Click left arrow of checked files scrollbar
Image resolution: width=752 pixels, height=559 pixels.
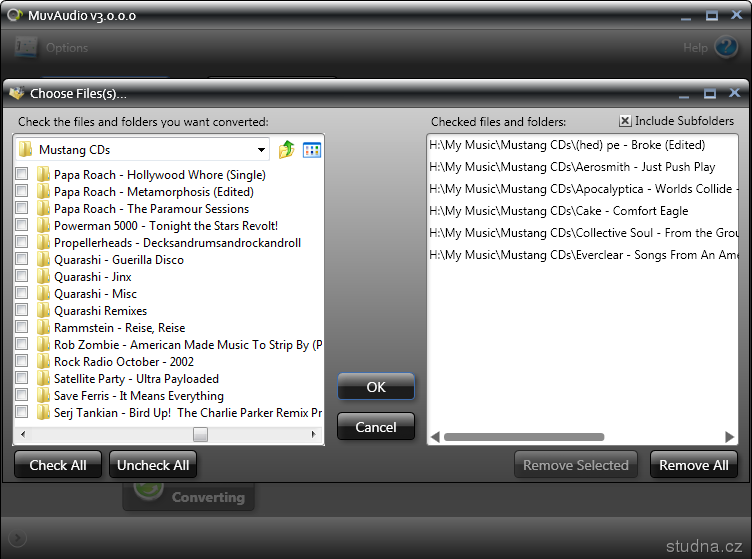click(435, 437)
